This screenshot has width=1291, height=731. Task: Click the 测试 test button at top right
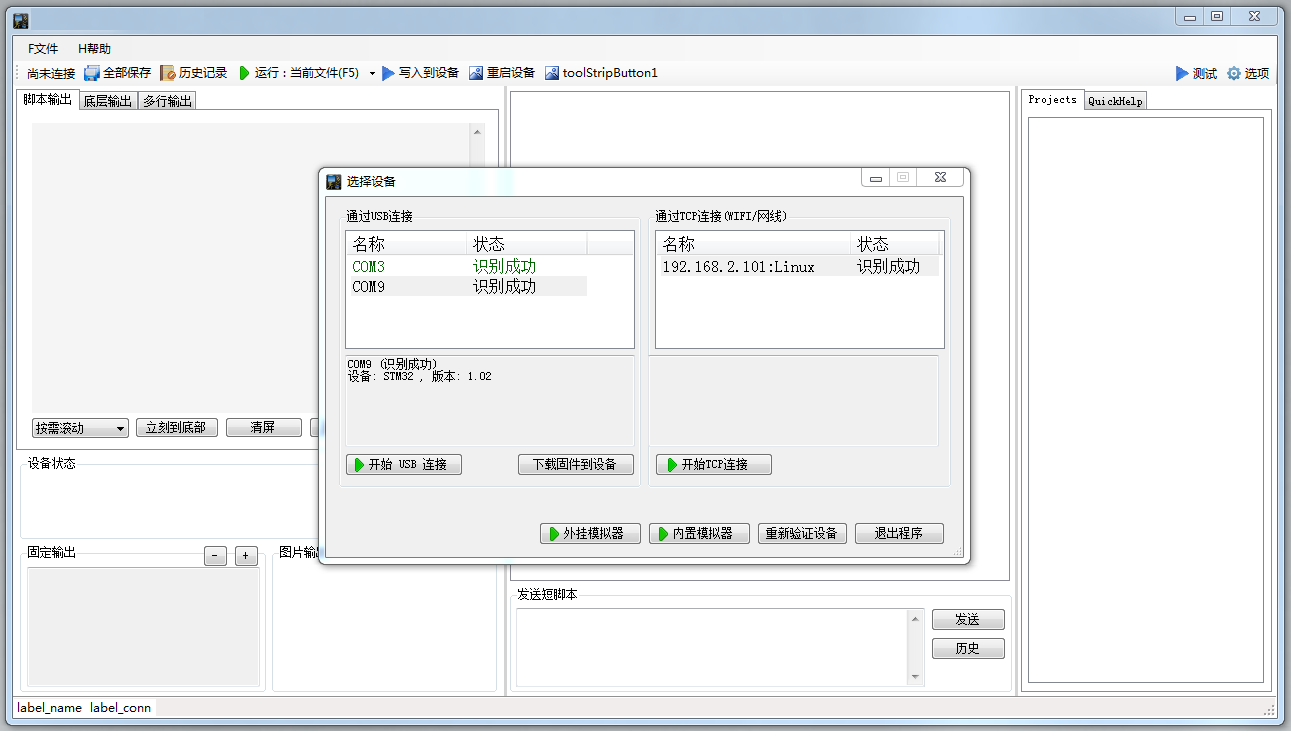(1196, 73)
